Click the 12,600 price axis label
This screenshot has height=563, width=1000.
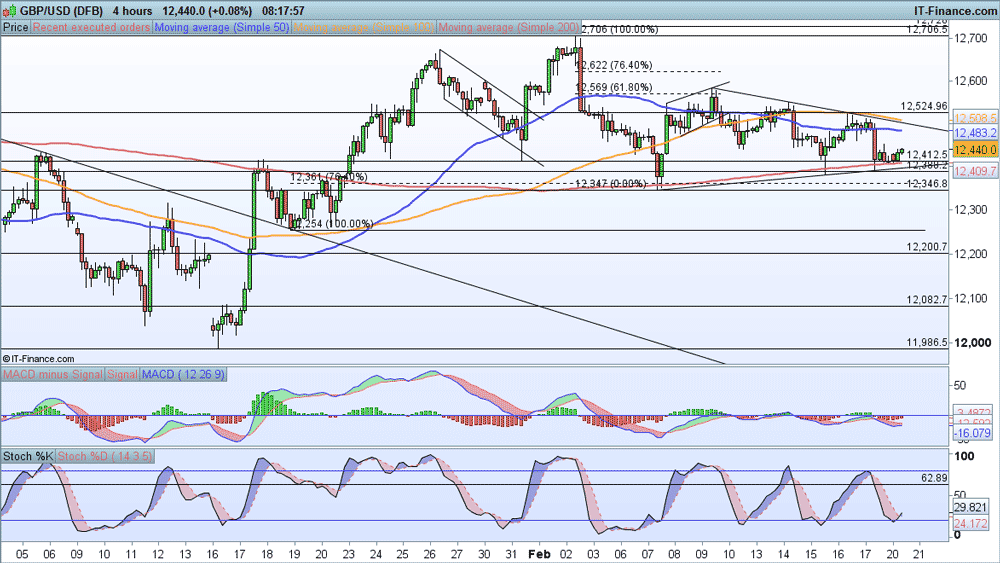tap(969, 80)
